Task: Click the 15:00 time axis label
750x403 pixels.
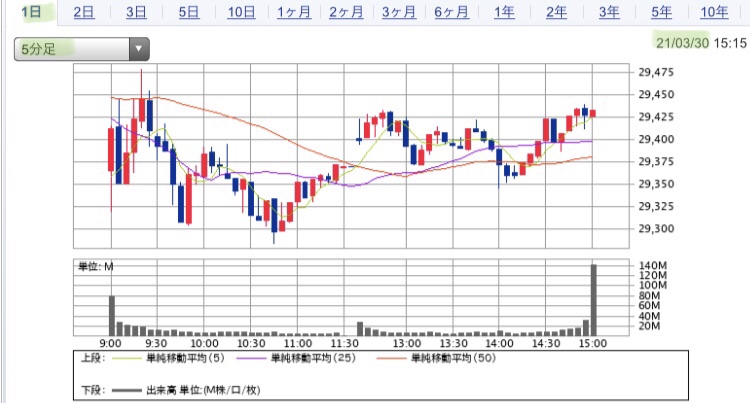Action: coord(593,343)
